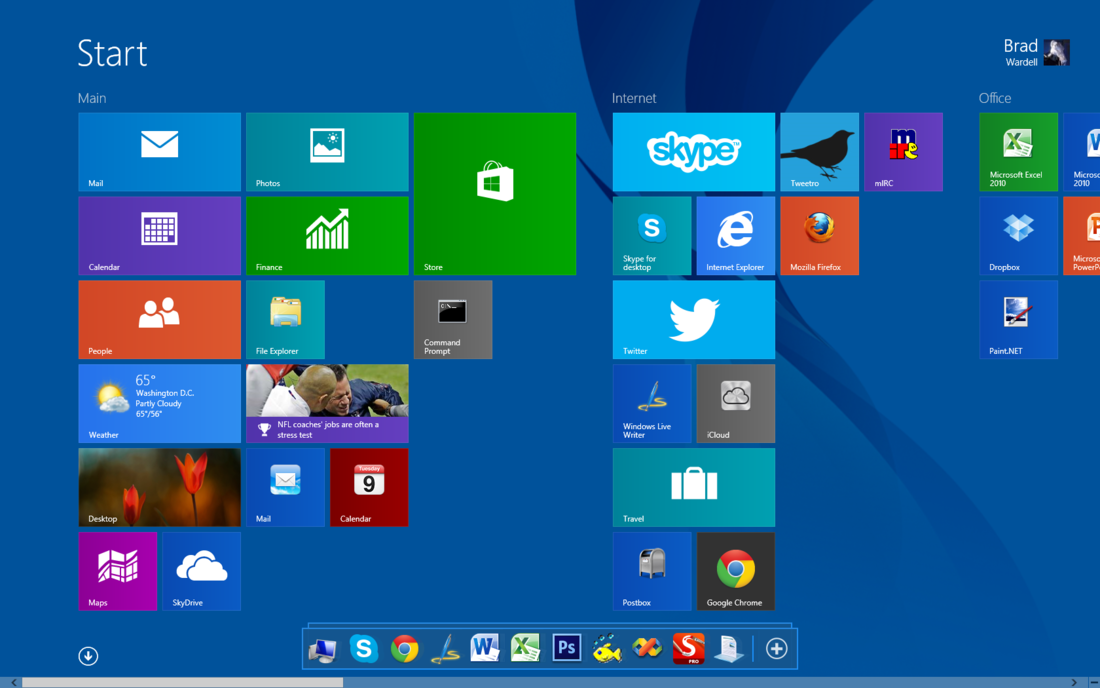Open Word from the bottom dock

click(x=485, y=649)
